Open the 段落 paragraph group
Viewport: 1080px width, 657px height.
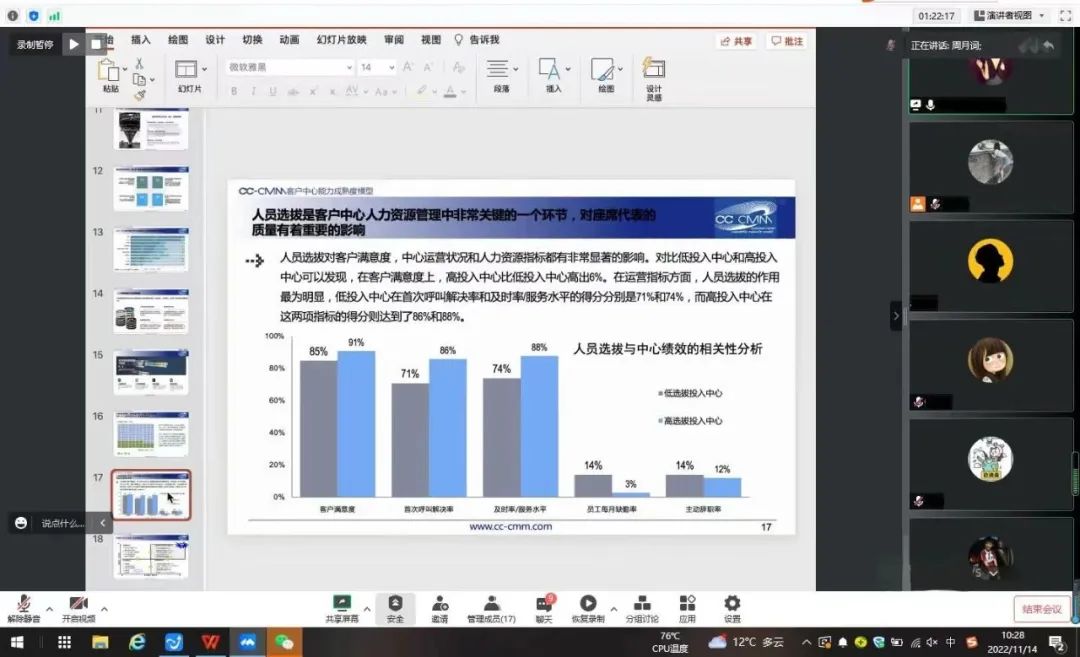501,76
